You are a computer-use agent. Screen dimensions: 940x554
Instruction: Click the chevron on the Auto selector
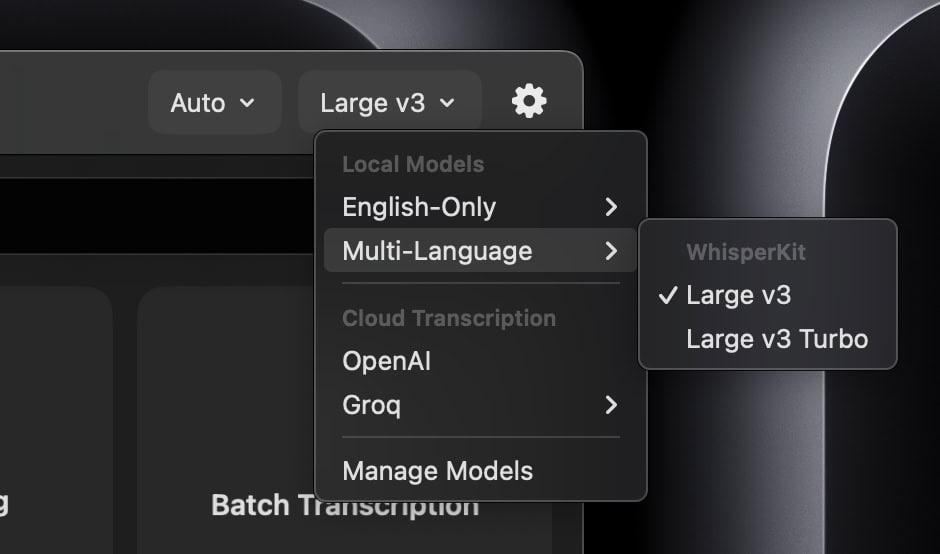pos(247,102)
